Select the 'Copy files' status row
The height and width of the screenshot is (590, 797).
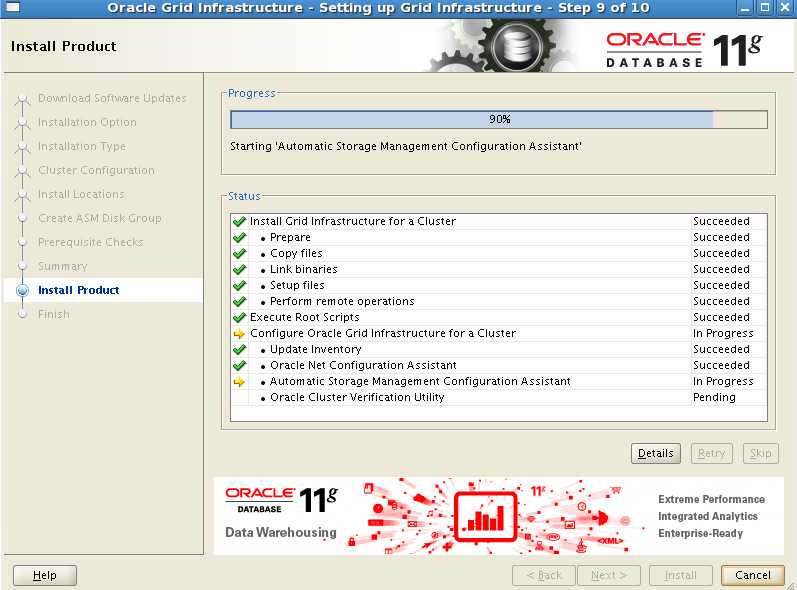tap(499, 253)
